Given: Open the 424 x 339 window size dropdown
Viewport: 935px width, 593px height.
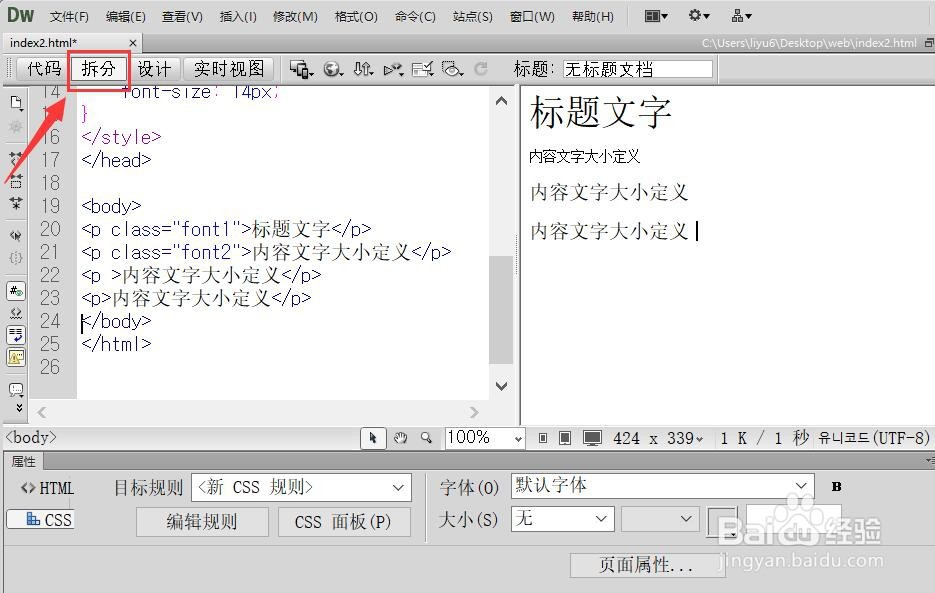Looking at the screenshot, I should tap(660, 437).
